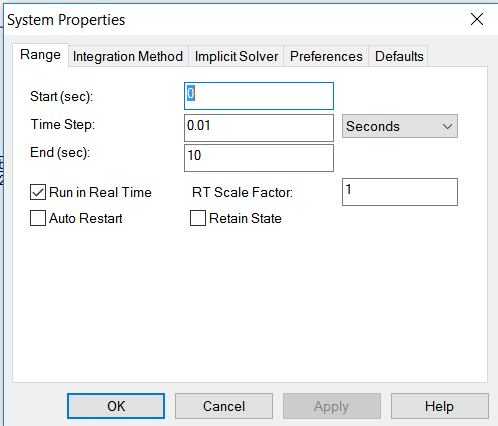Select the Range tab
Screen dimensions: 498x426
[40, 55]
